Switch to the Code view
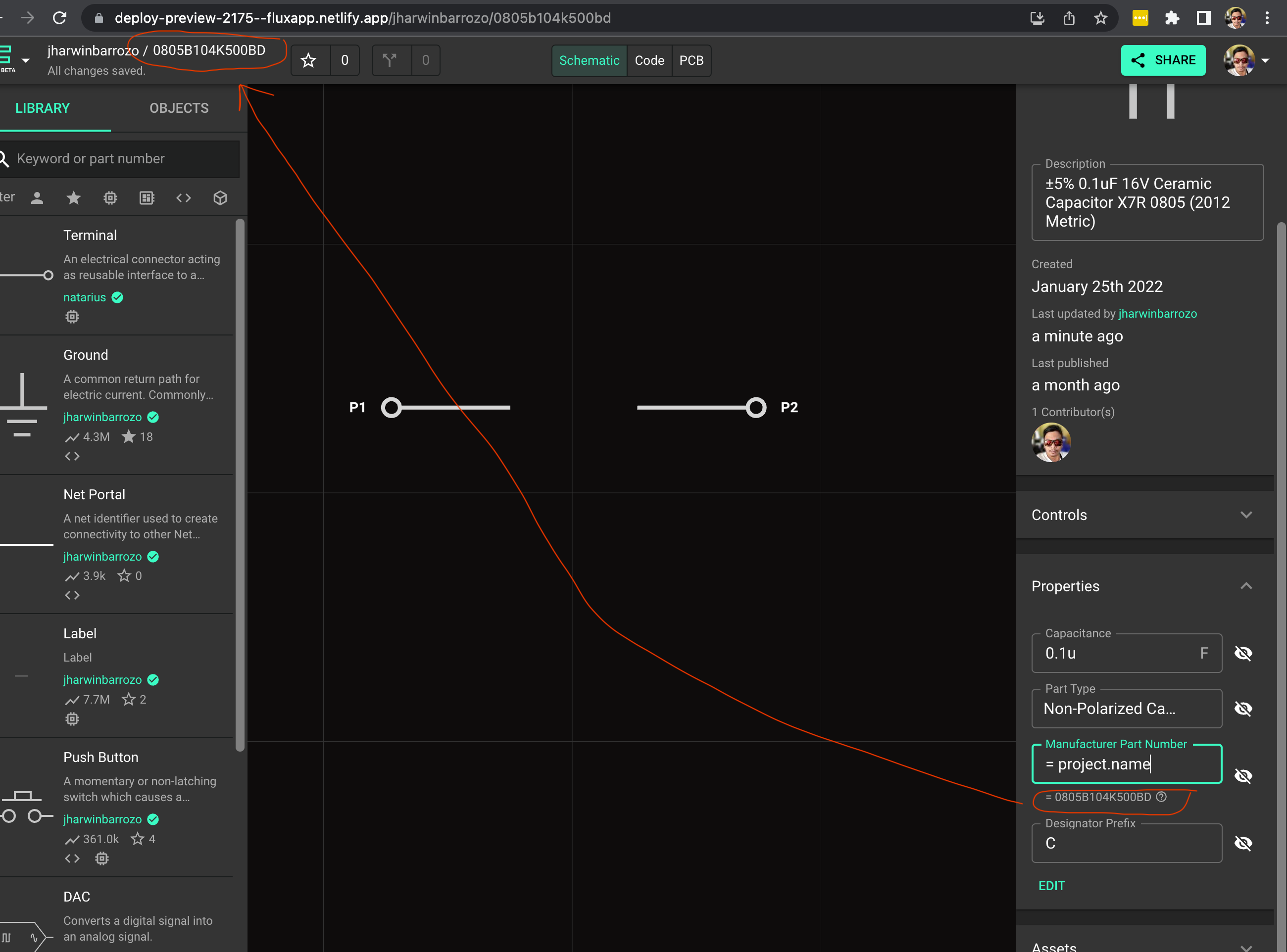Image resolution: width=1287 pixels, height=952 pixels. (649, 60)
